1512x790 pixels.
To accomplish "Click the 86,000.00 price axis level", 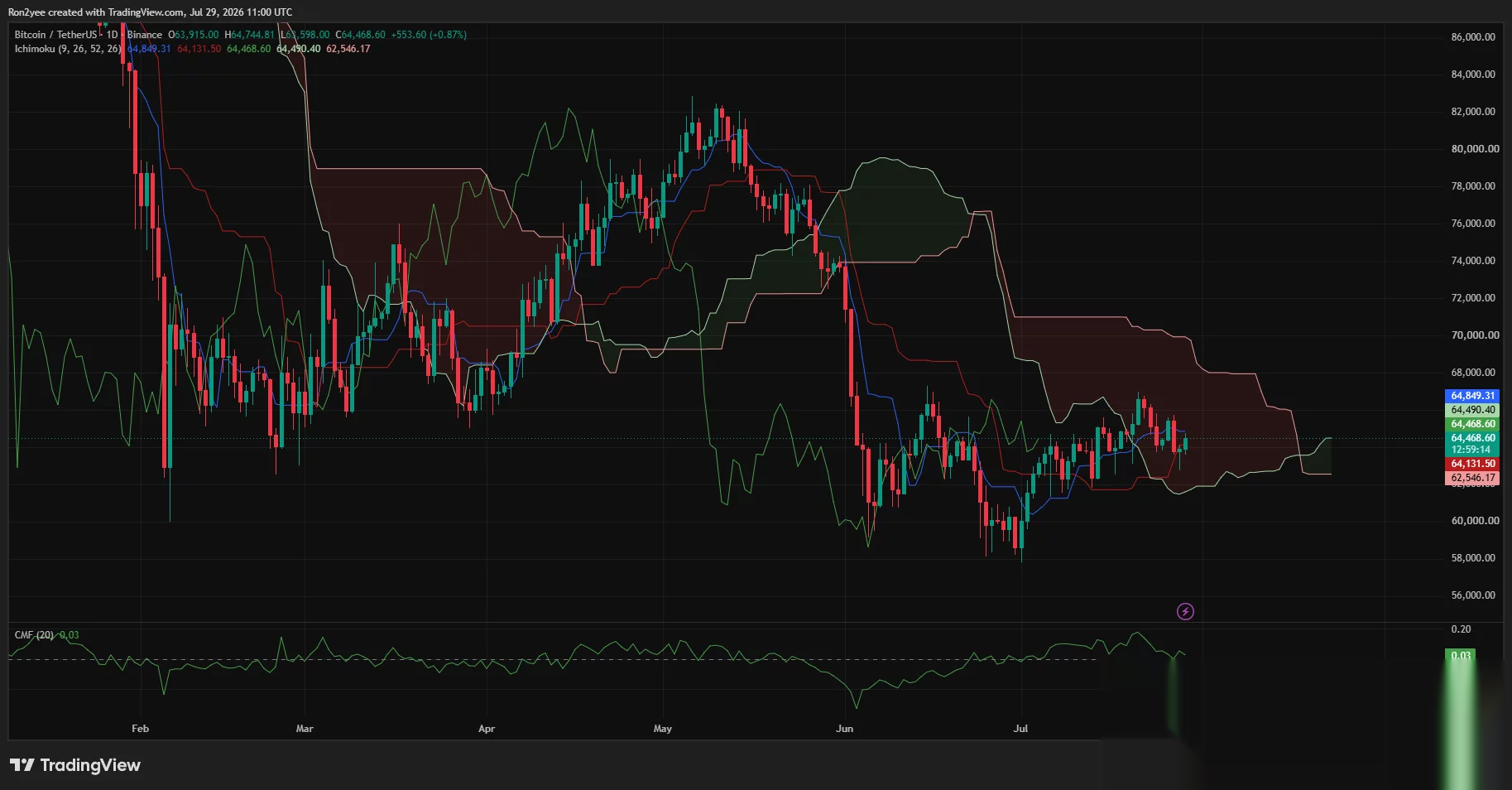I will 1473,37.
